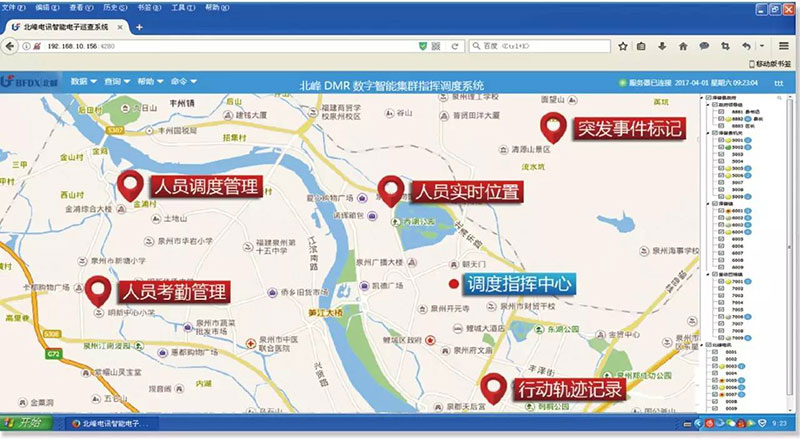The image size is (800, 439).
Task: Click the bookmark star icon
Action: (x=625, y=46)
